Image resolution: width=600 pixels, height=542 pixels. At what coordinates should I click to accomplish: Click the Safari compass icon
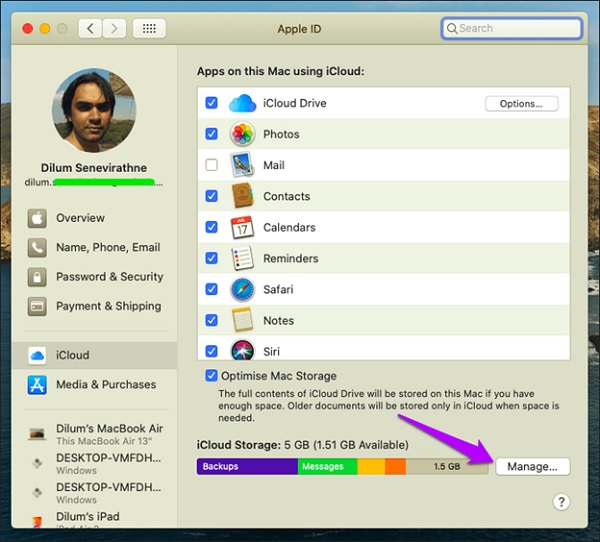[x=243, y=289]
